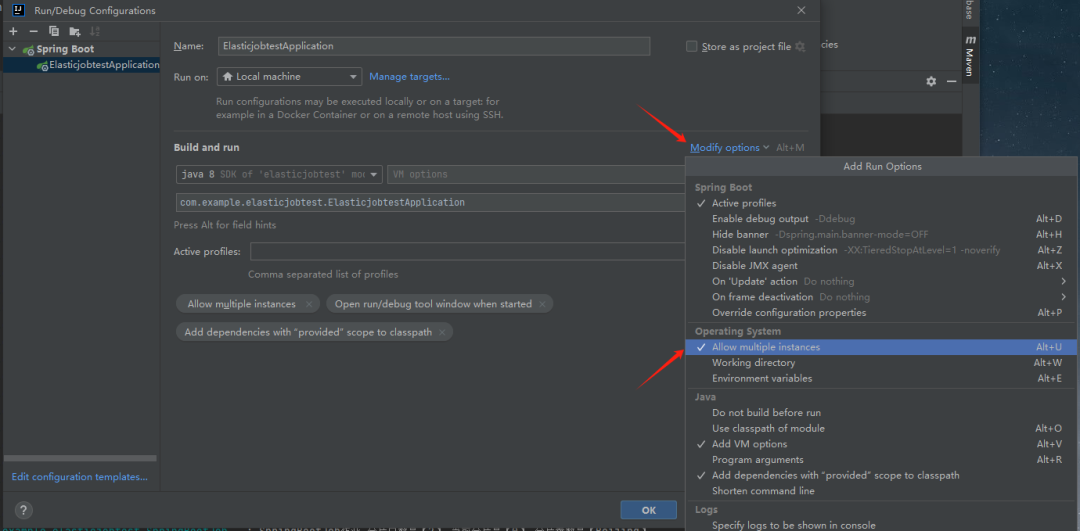Open Edit configuration templates link
The height and width of the screenshot is (531, 1080).
79,477
